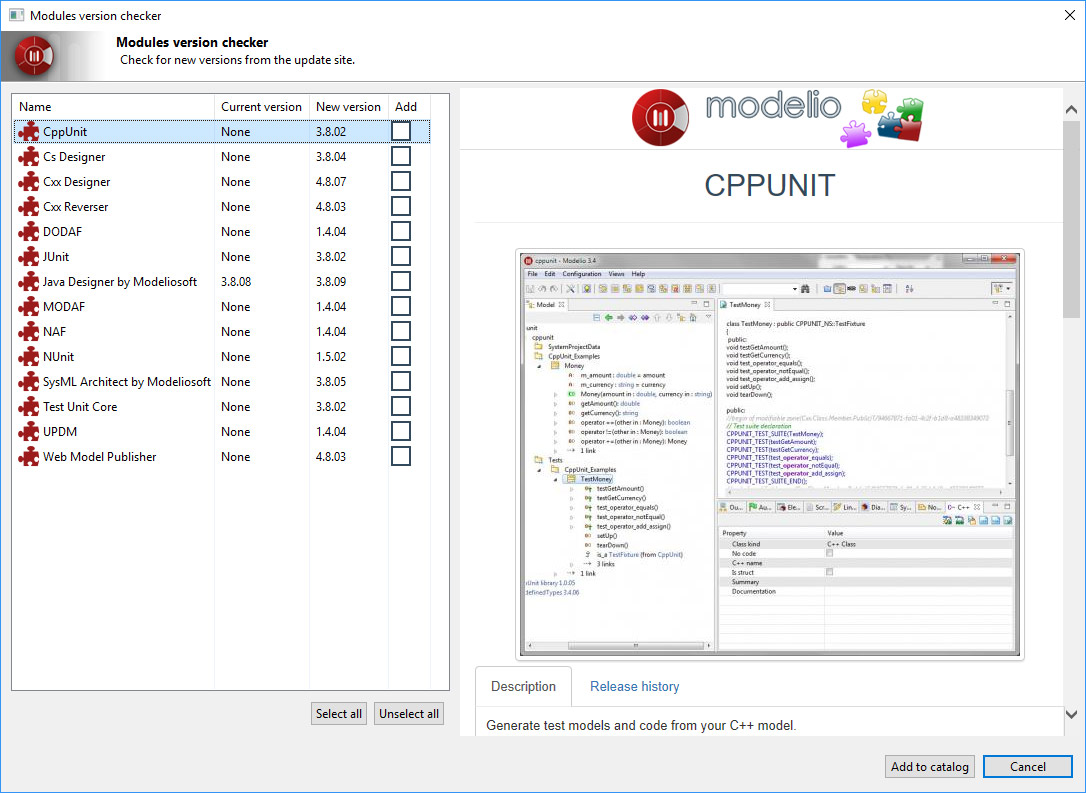
Task: Click the Modelio logo in the dialog header
Action: (34, 55)
